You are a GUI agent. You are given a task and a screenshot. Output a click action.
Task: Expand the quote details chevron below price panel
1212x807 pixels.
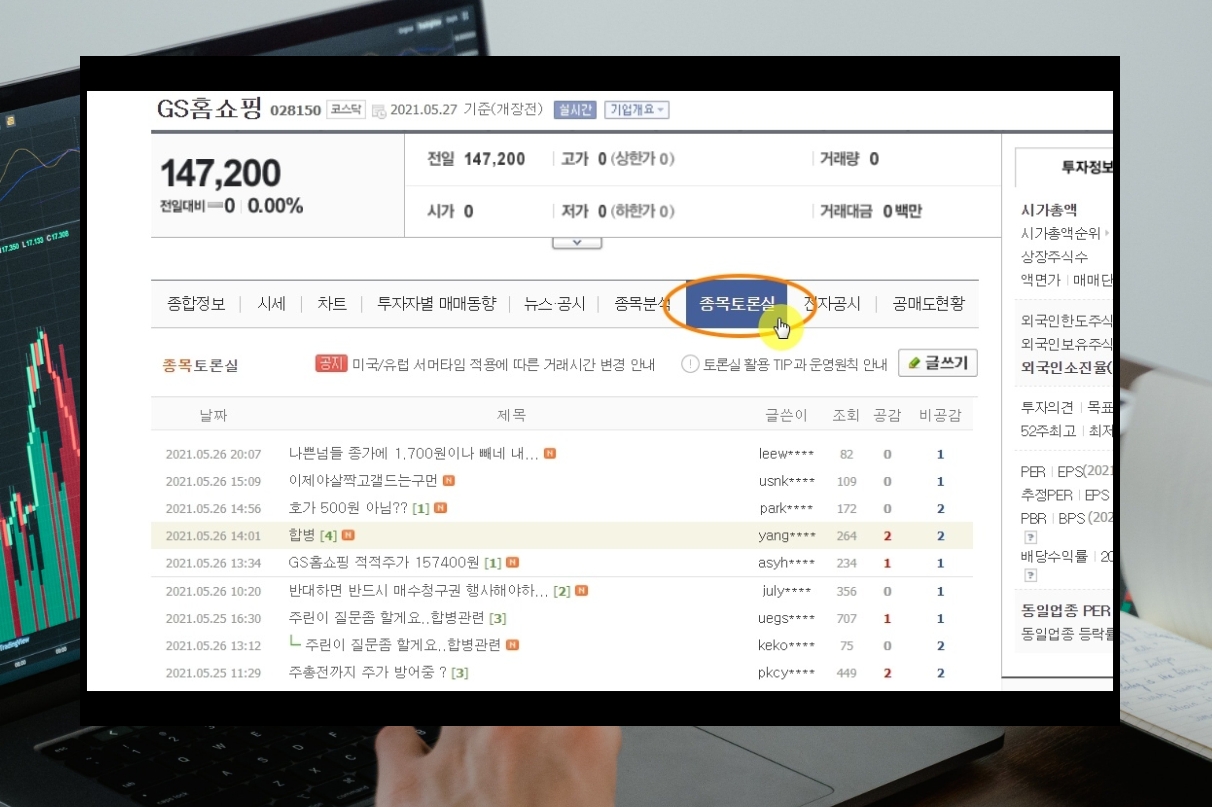pyautogui.click(x=577, y=241)
